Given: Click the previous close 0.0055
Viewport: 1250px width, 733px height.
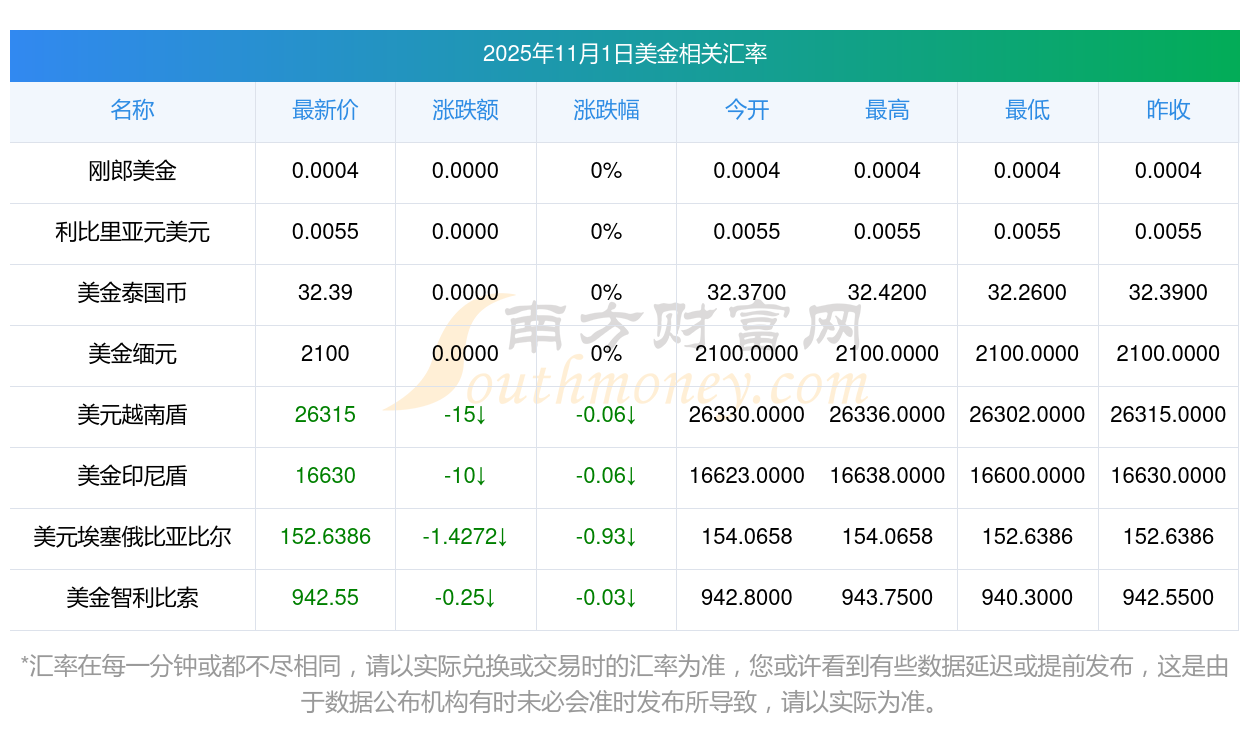Looking at the screenshot, I should pyautogui.click(x=1168, y=232).
